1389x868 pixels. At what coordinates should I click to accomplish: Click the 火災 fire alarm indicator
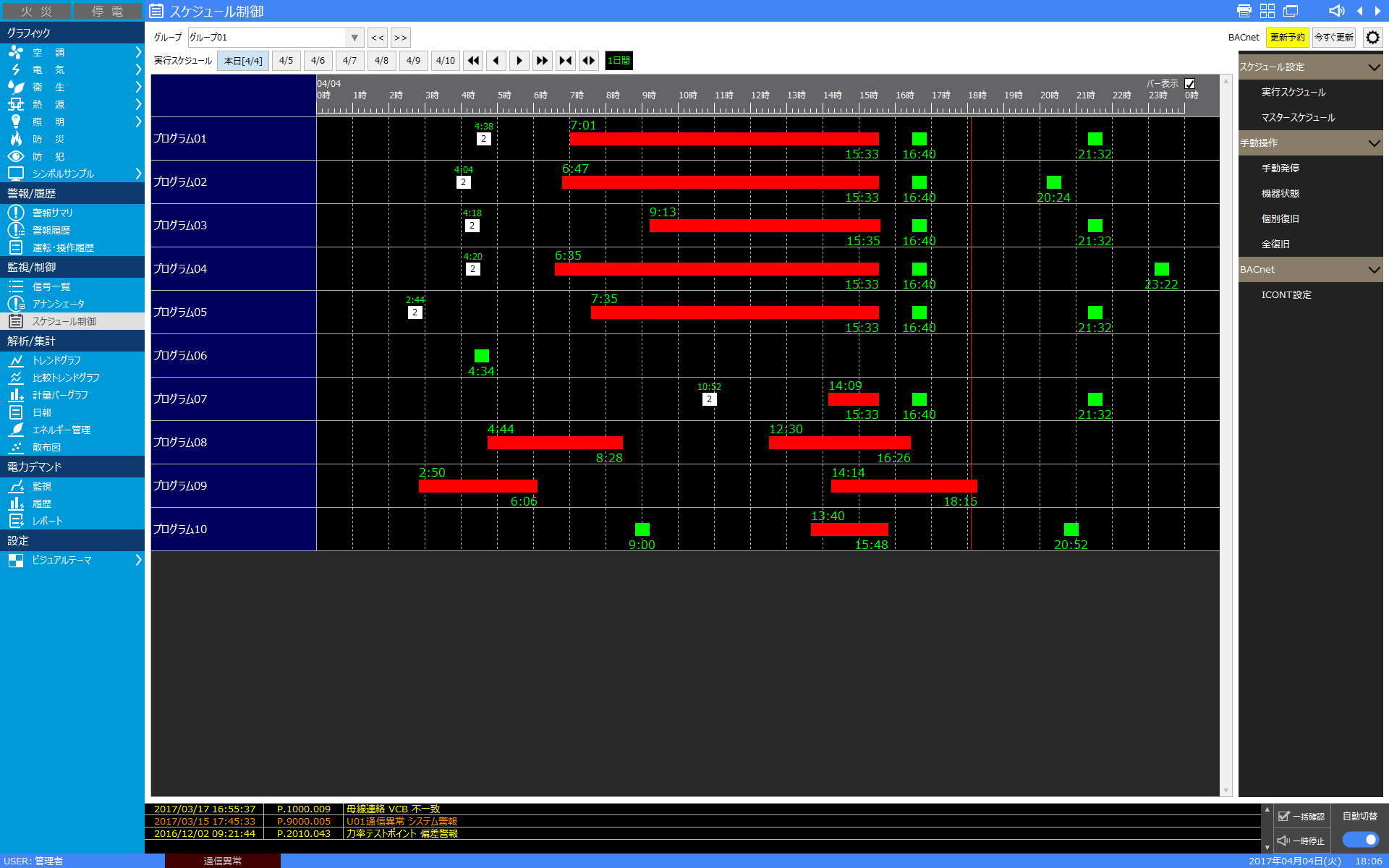(x=36, y=11)
